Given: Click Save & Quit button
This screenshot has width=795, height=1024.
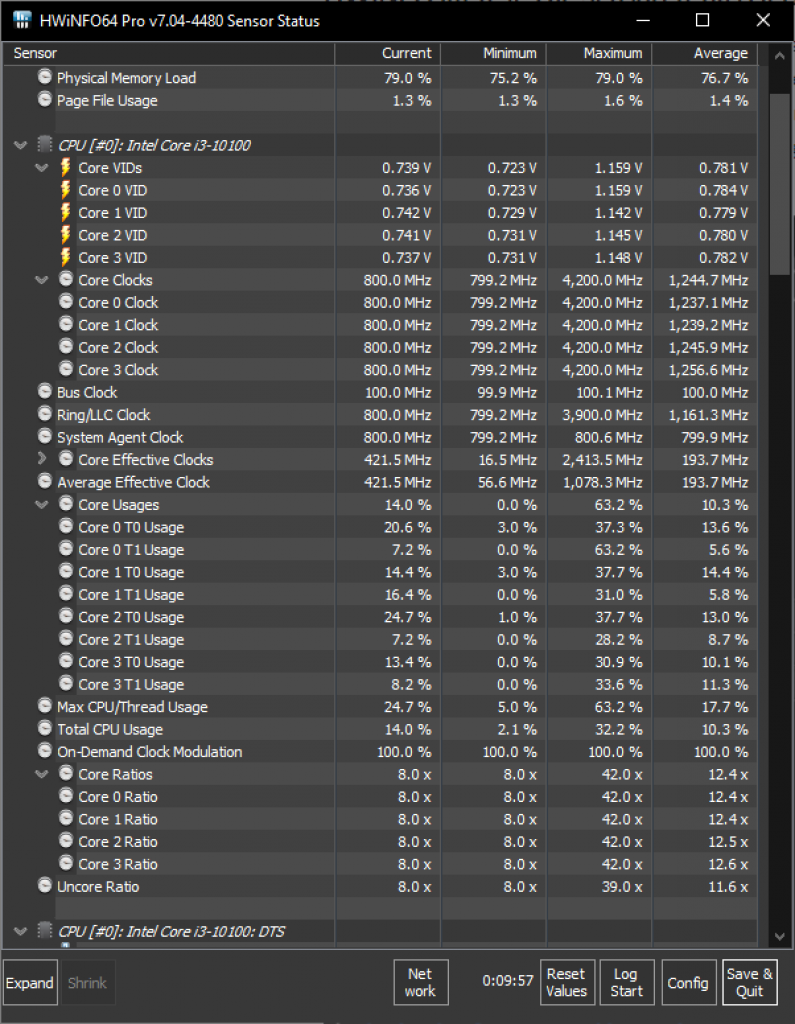Looking at the screenshot, I should point(749,982).
